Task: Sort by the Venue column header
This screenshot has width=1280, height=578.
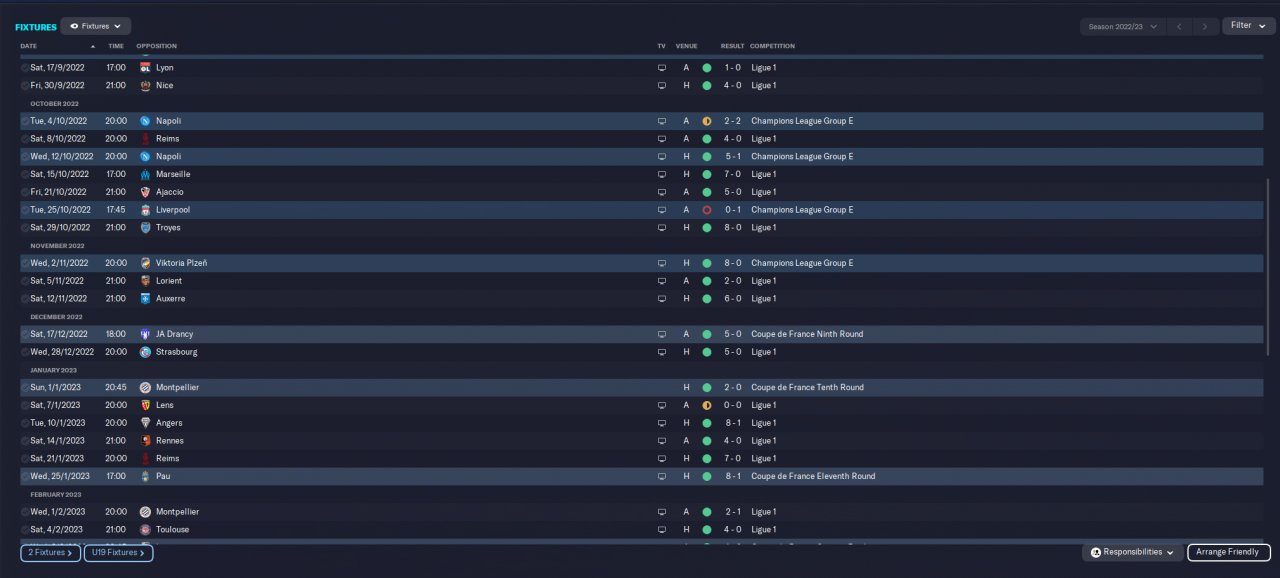Action: [x=686, y=46]
